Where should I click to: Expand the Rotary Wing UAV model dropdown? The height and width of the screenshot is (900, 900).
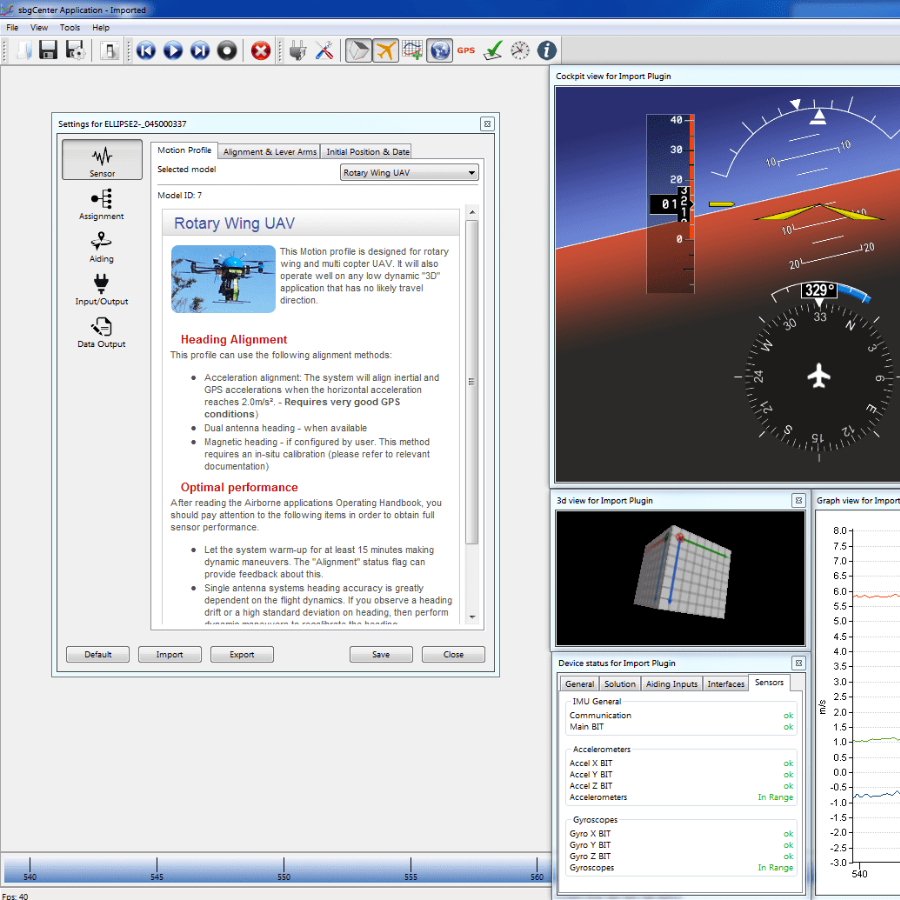point(409,173)
